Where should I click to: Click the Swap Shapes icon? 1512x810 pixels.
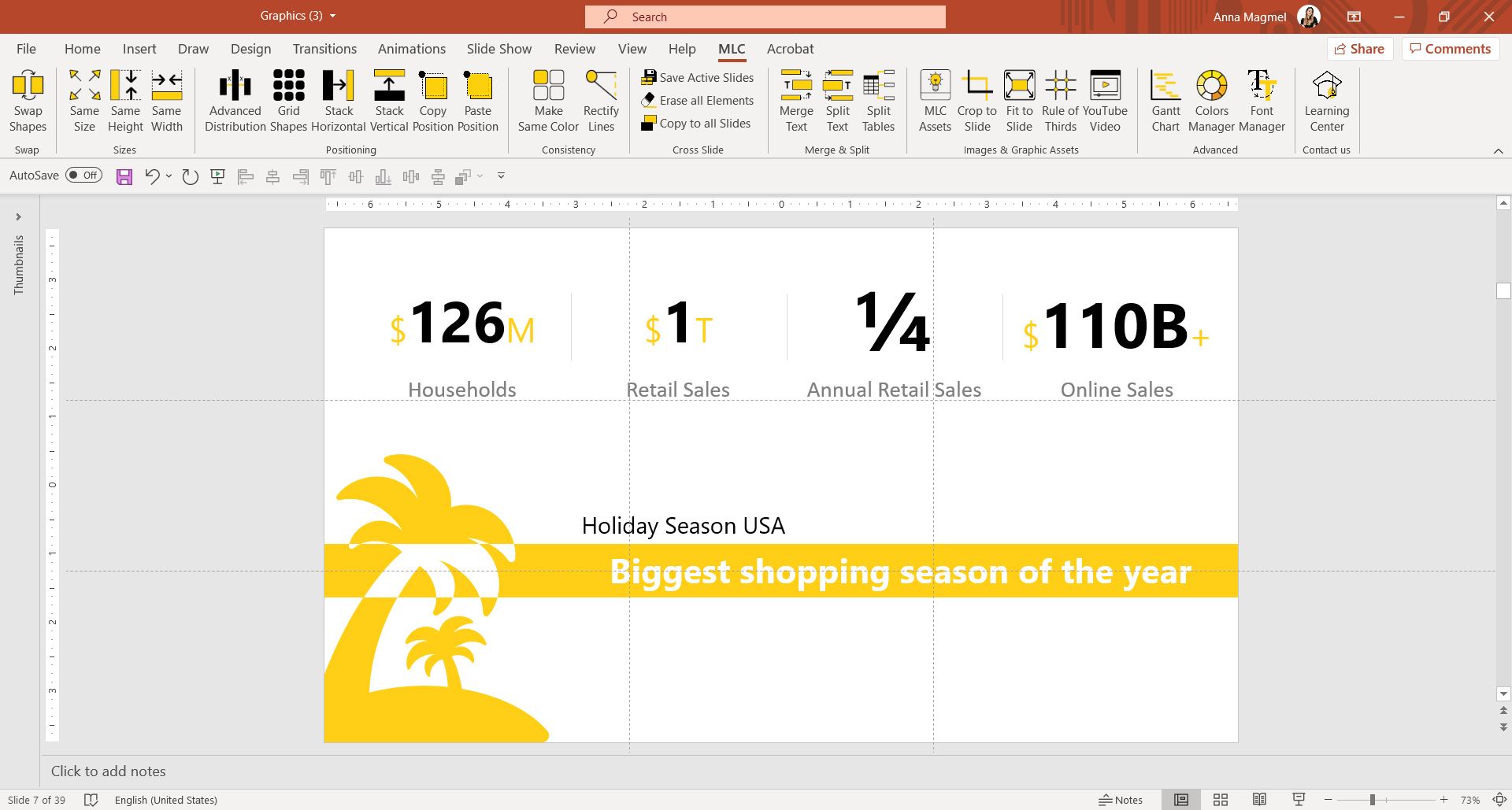point(28,86)
